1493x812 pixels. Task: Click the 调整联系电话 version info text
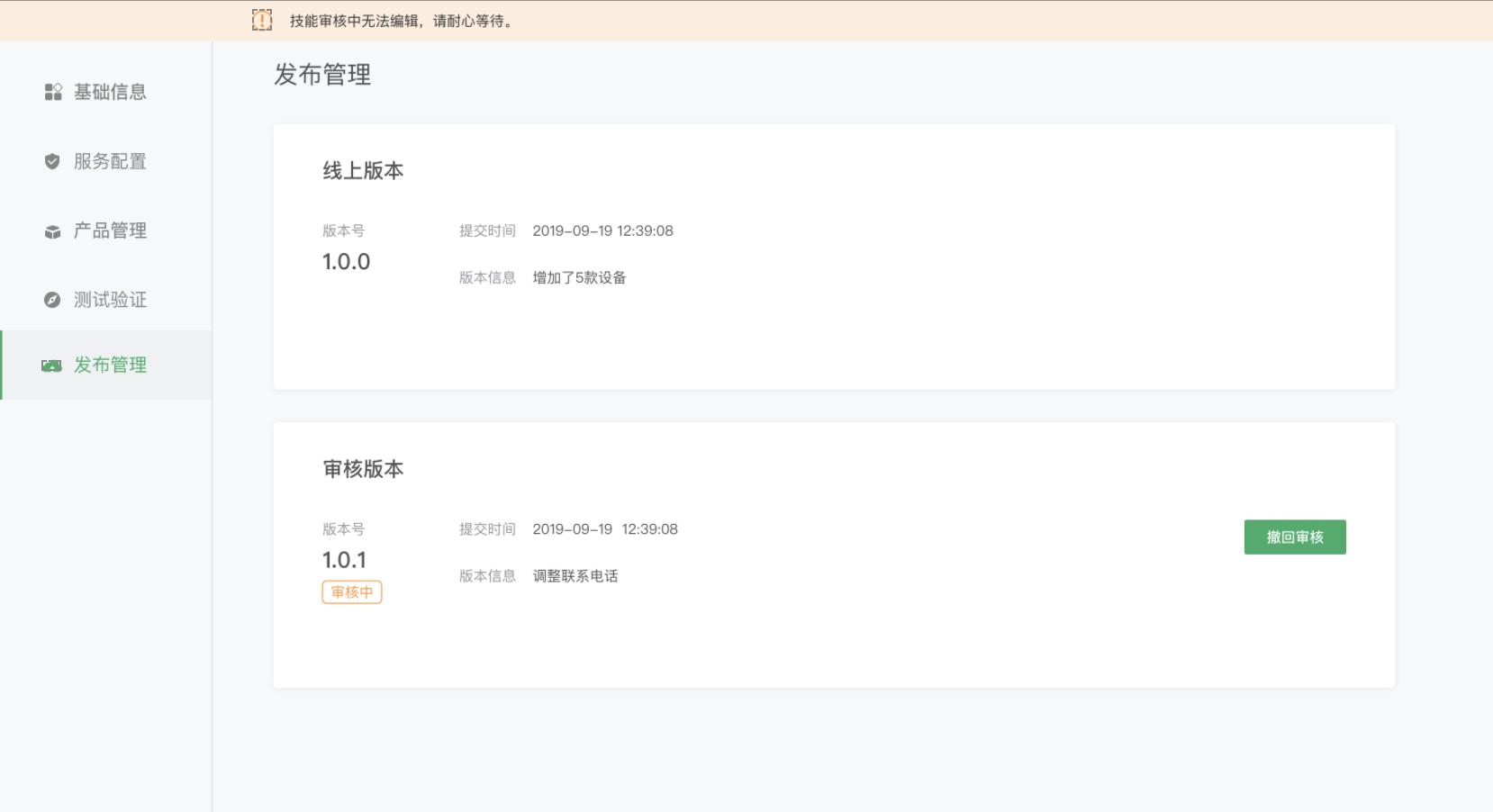click(575, 575)
